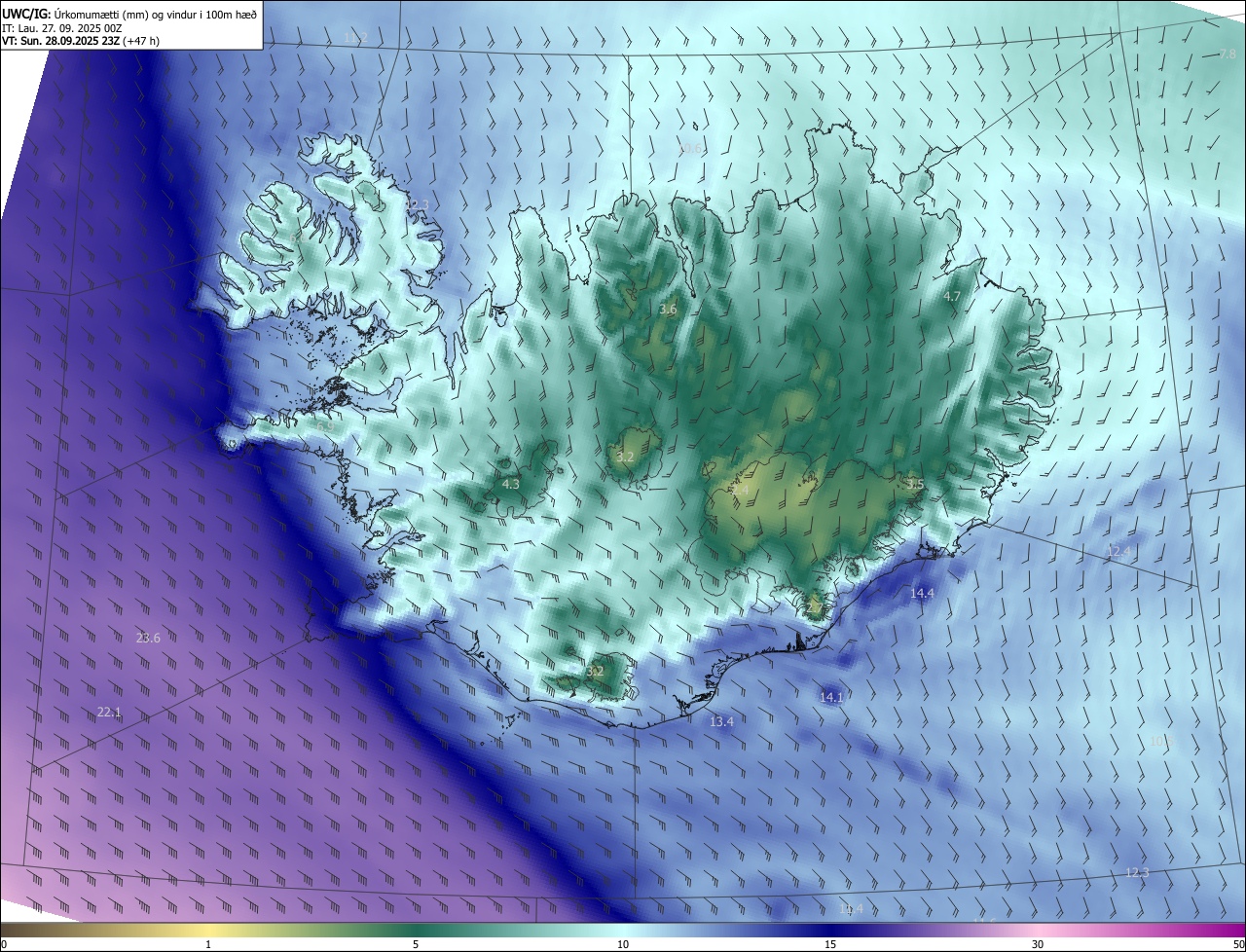Click the 7.8 value on the map
The image size is (1246, 952).
[x=1228, y=55]
